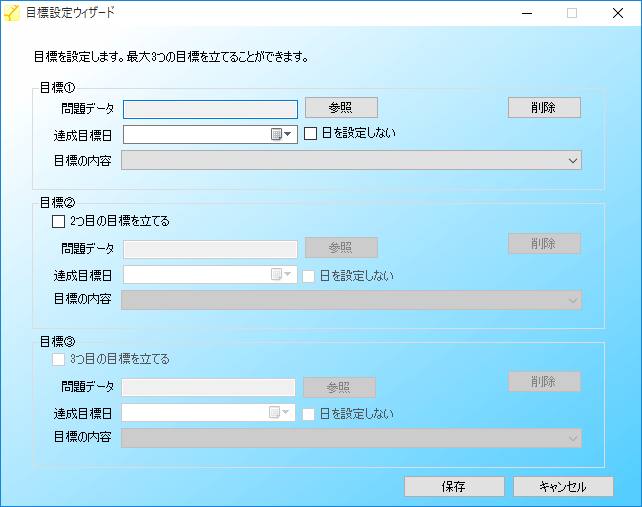
Task: Expand the 目標の内容 dropdown in 目標①
Action: (573, 160)
